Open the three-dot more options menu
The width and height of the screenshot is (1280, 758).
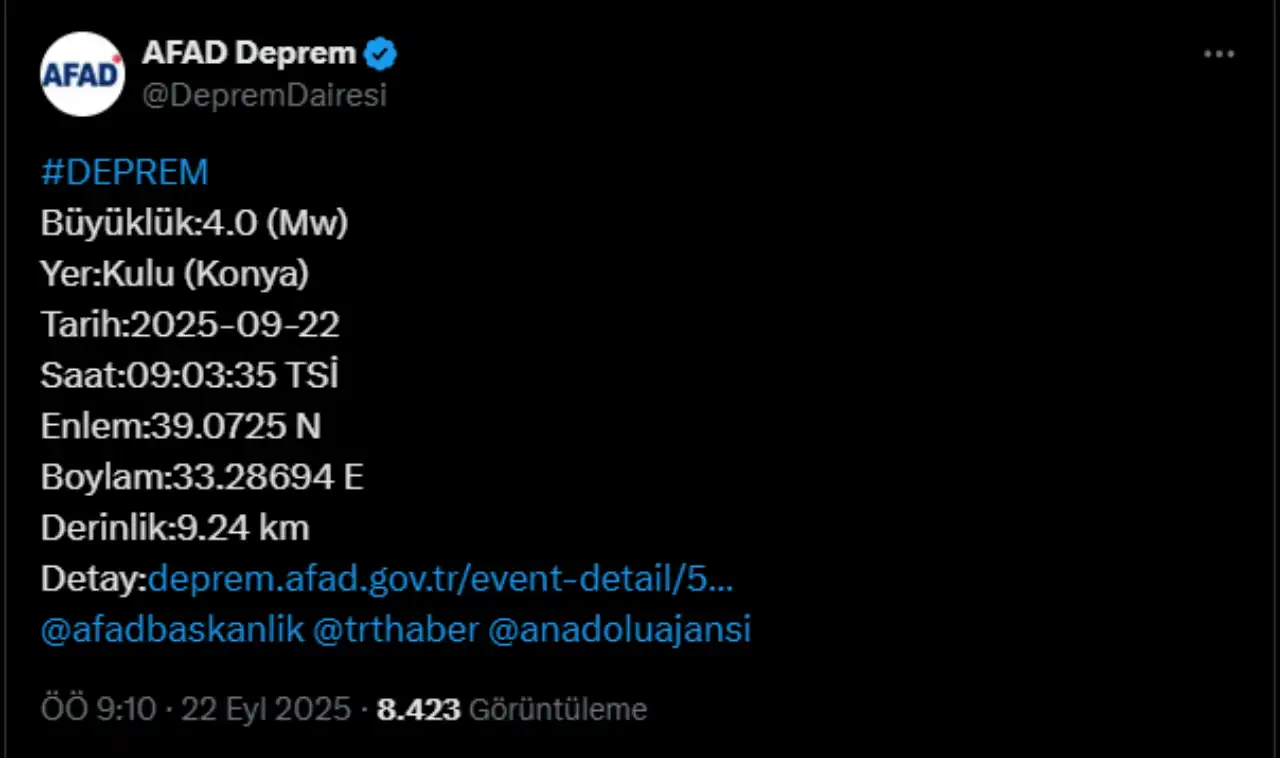(x=1218, y=53)
